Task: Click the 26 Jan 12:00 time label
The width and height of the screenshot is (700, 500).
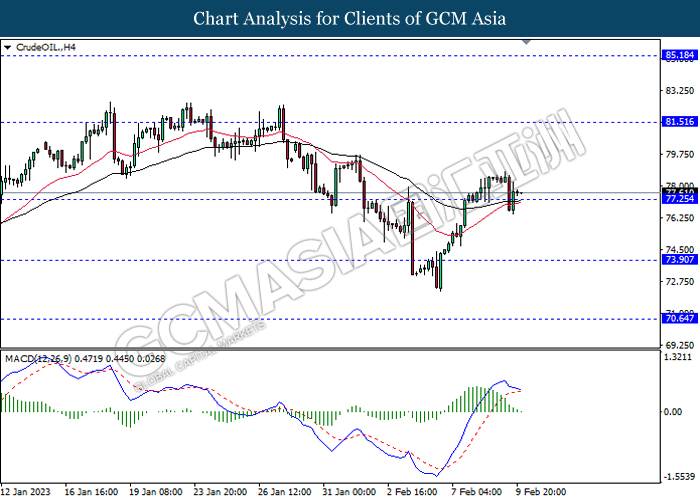Action: [284, 492]
